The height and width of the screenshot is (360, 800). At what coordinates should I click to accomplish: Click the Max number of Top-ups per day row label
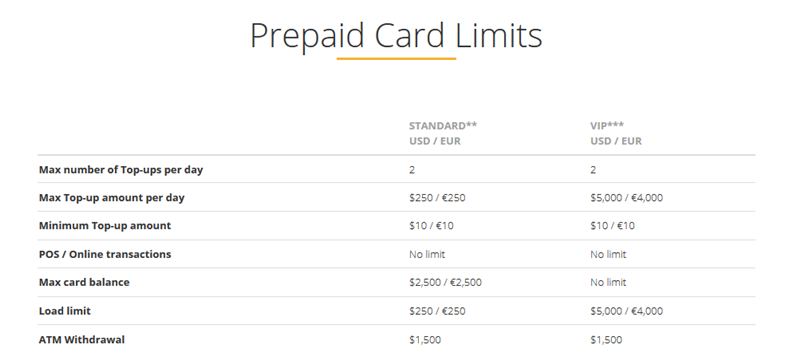coord(121,170)
